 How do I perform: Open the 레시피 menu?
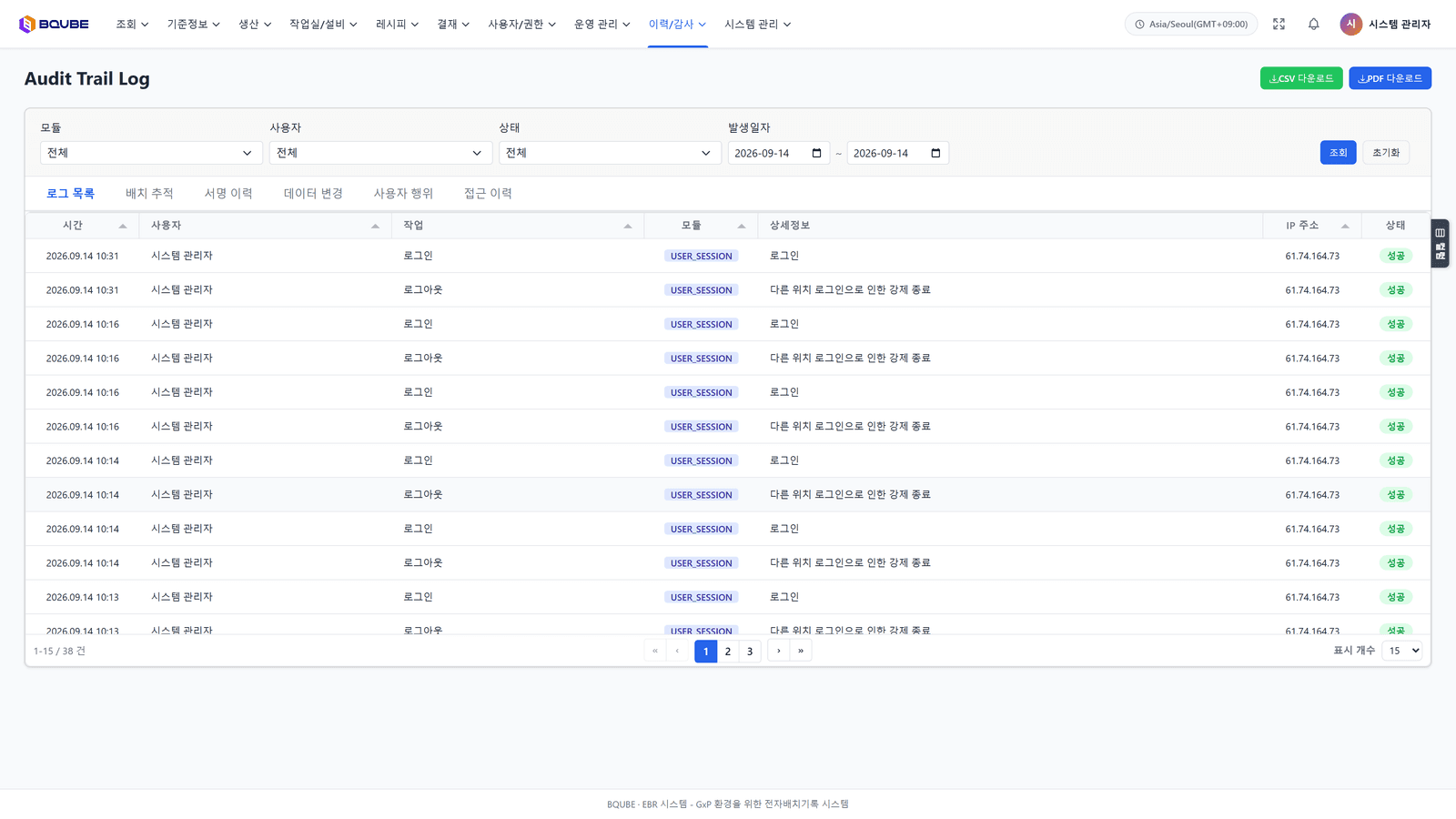click(397, 25)
